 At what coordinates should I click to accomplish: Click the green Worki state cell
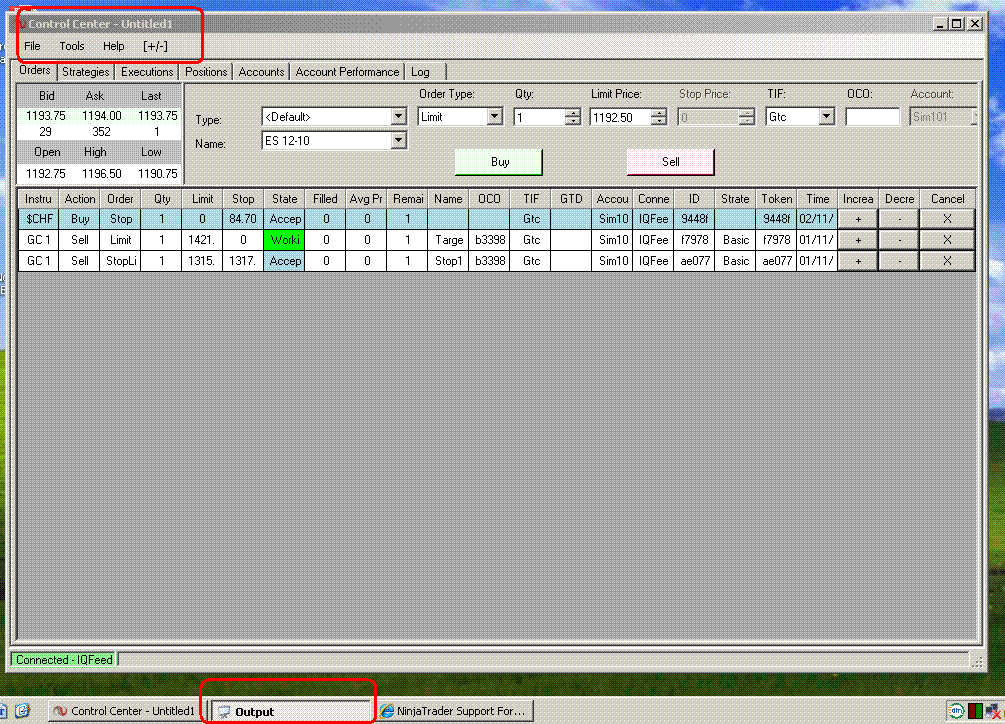tap(285, 240)
